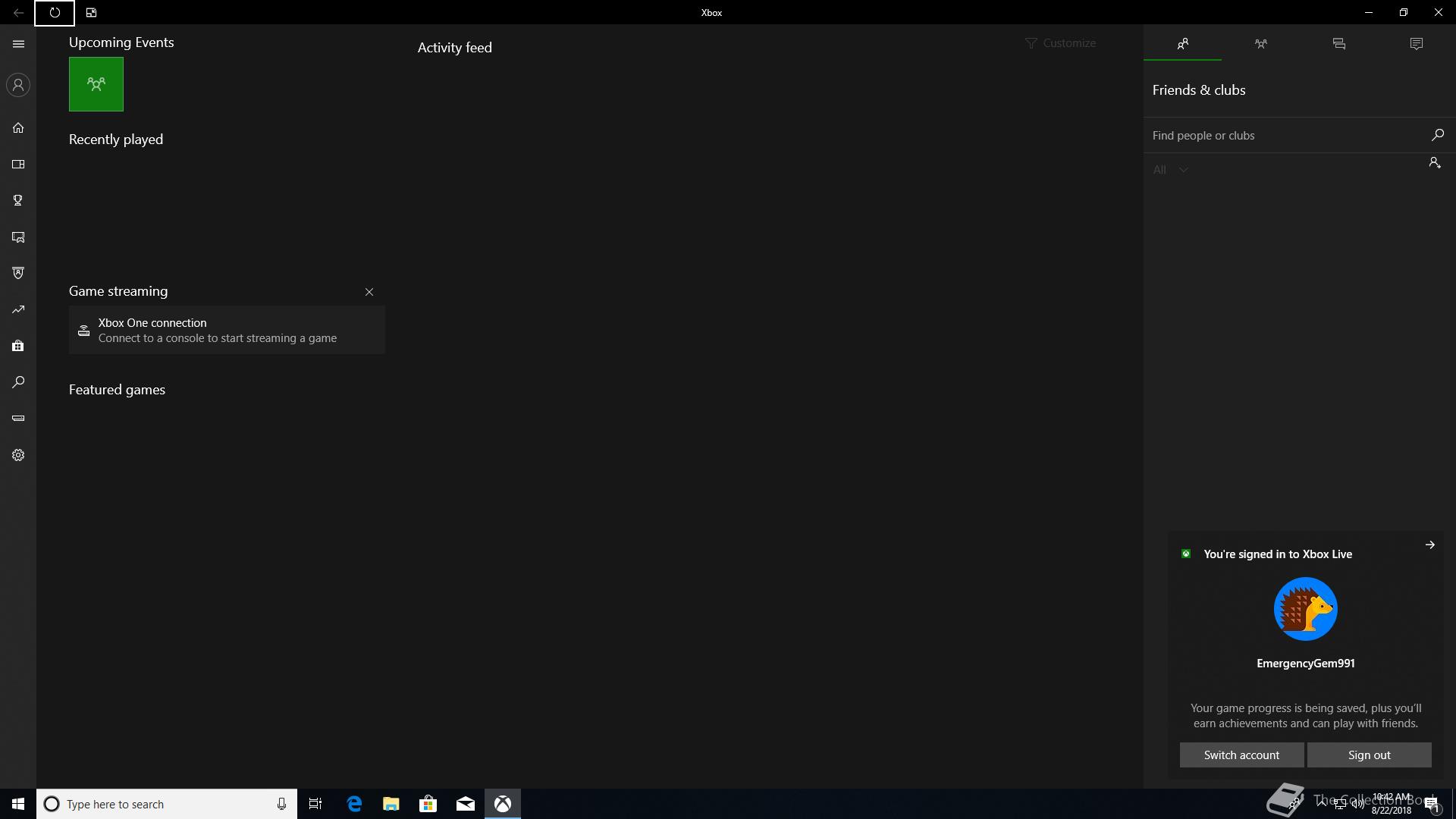The width and height of the screenshot is (1456, 819).
Task: Click the Switch account button
Action: click(x=1241, y=755)
